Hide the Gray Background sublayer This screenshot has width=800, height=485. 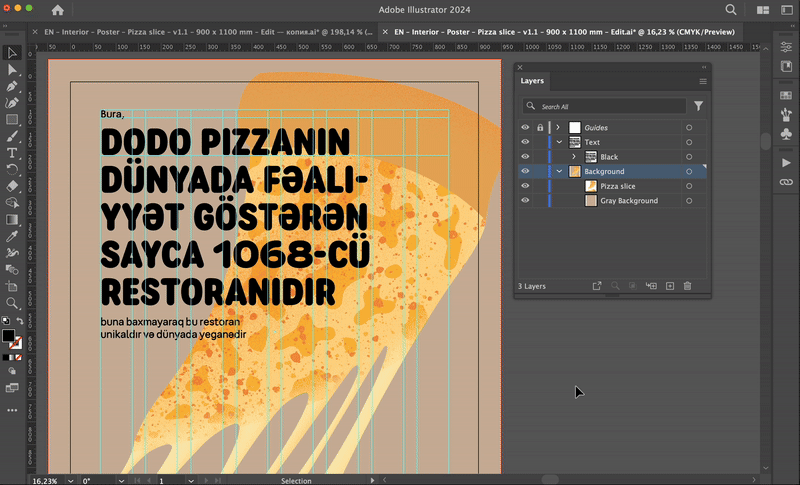coord(525,200)
